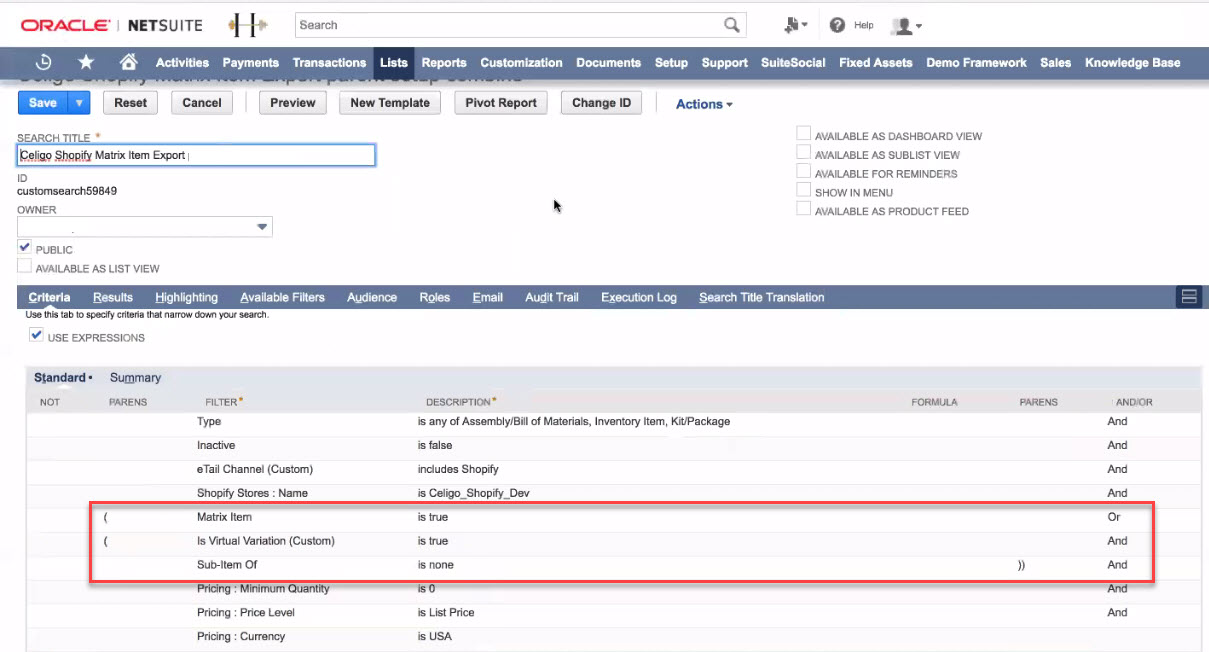Viewport: 1209px width, 652px height.
Task: Enable Available as Sublist View
Action: pos(803,153)
